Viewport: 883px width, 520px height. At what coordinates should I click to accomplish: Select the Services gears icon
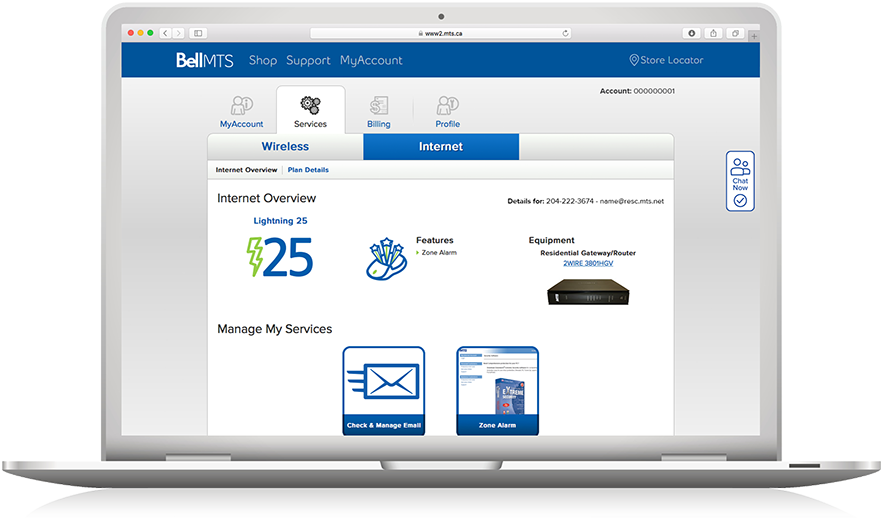[310, 105]
